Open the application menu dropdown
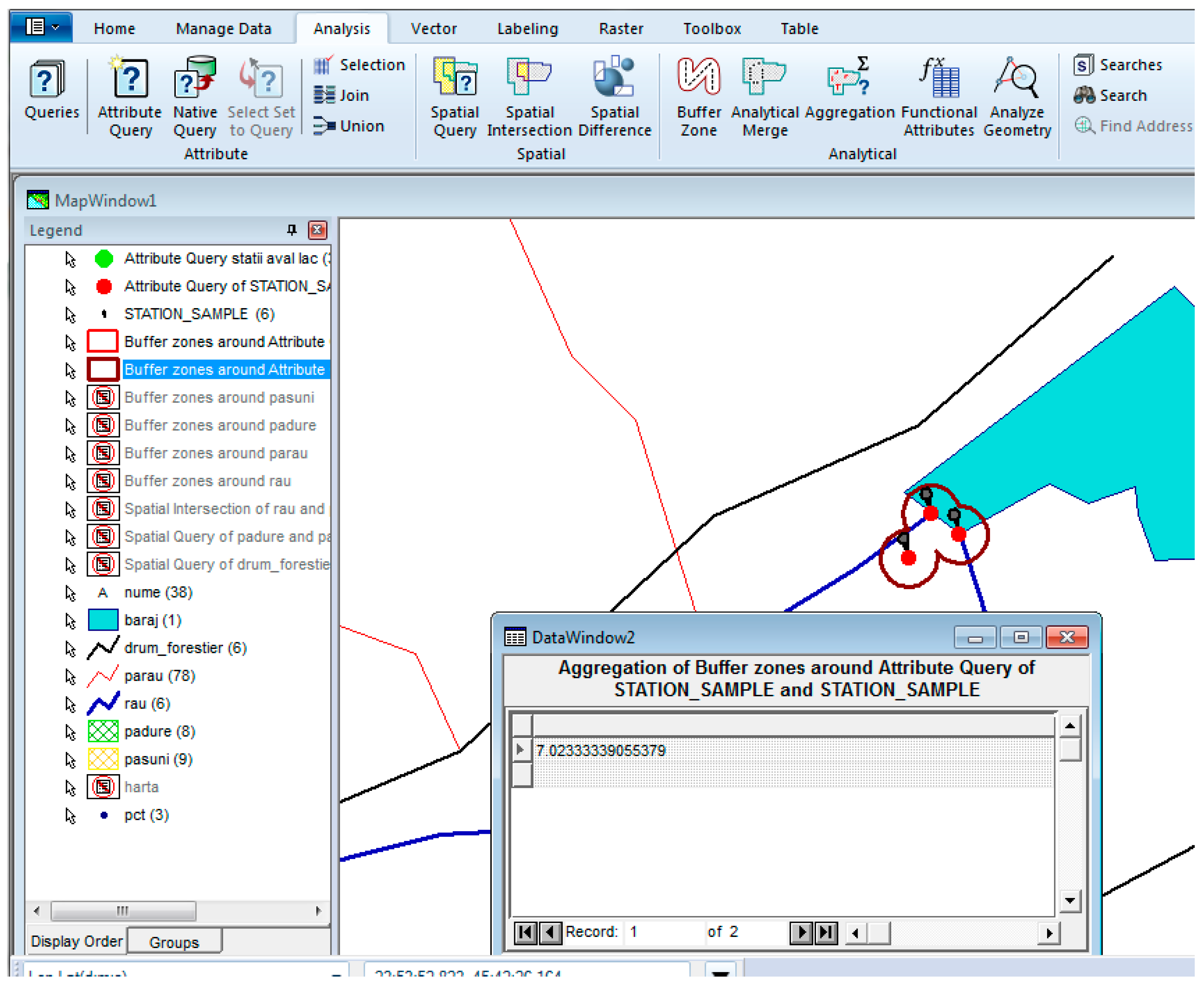The height and width of the screenshot is (984, 1204). [x=42, y=27]
